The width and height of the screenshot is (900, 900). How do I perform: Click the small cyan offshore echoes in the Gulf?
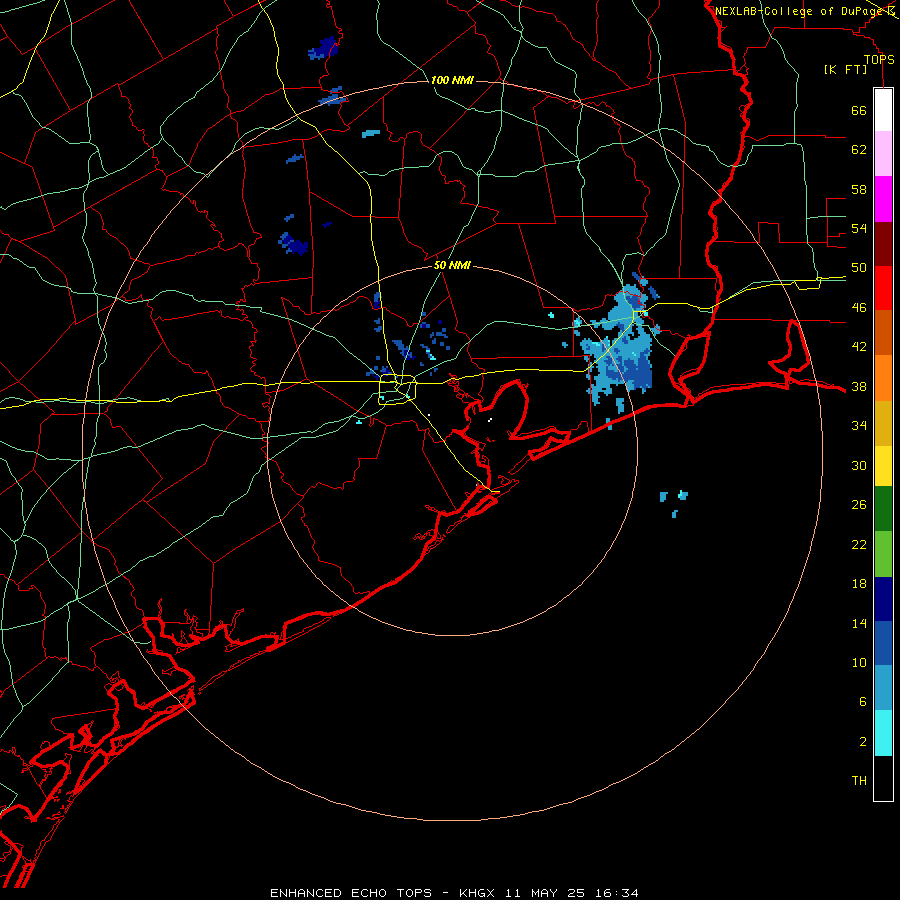673,503
